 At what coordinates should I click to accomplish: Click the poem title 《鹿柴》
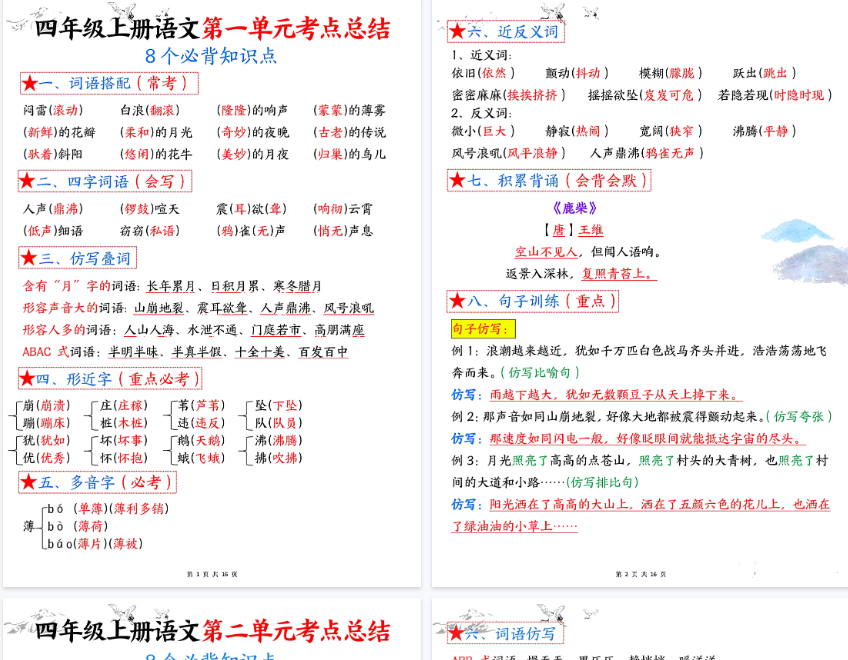(575, 208)
